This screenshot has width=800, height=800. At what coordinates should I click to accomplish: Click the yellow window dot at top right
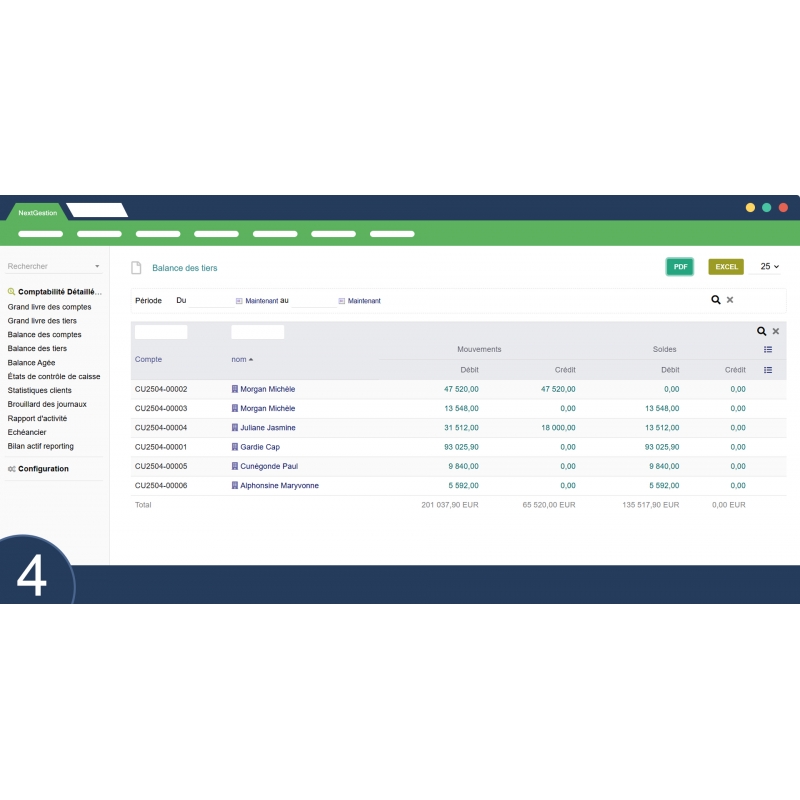pos(749,207)
